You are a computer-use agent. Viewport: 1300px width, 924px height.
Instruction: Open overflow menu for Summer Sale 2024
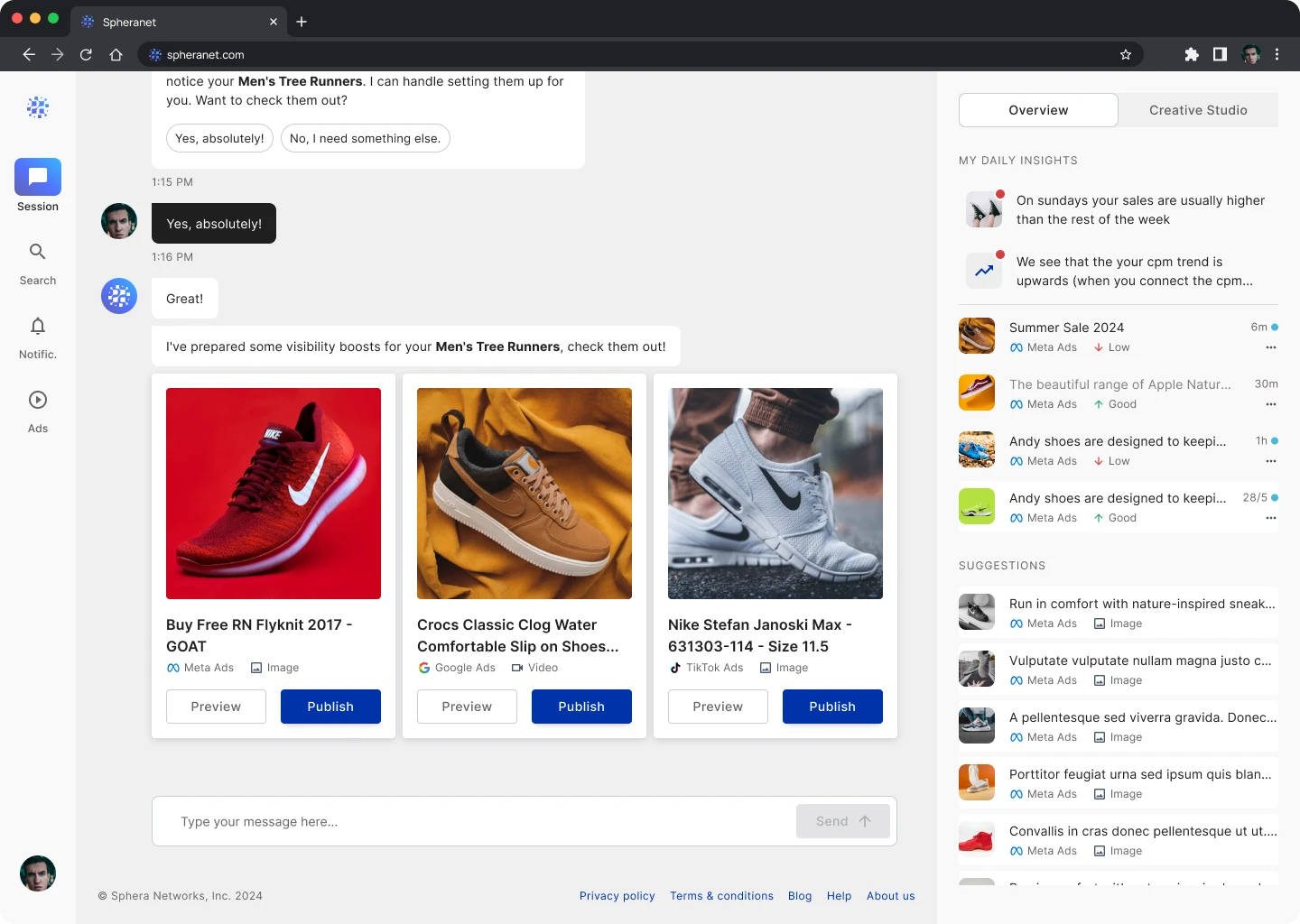[x=1271, y=347]
